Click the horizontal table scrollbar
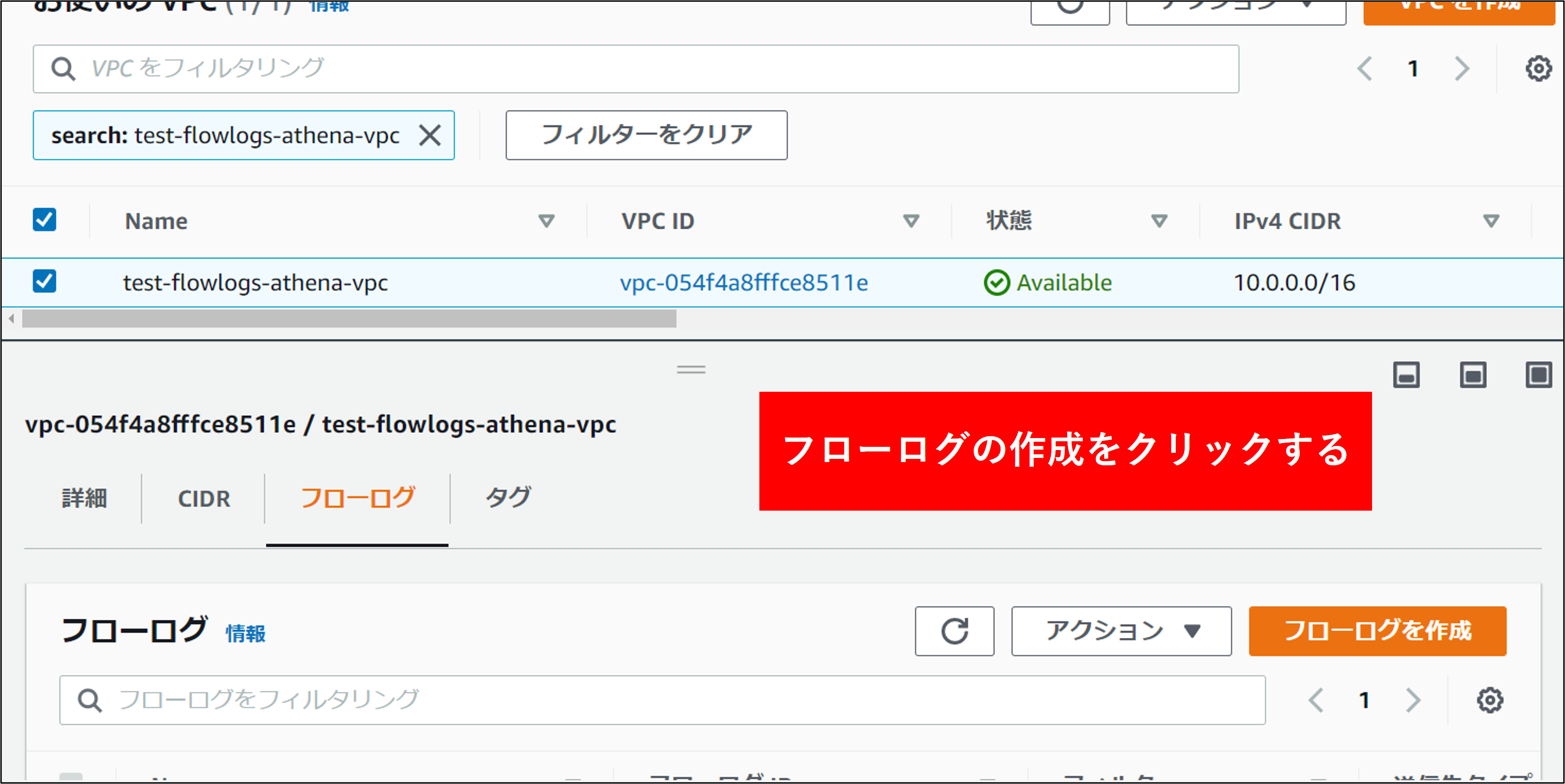 pos(349,319)
